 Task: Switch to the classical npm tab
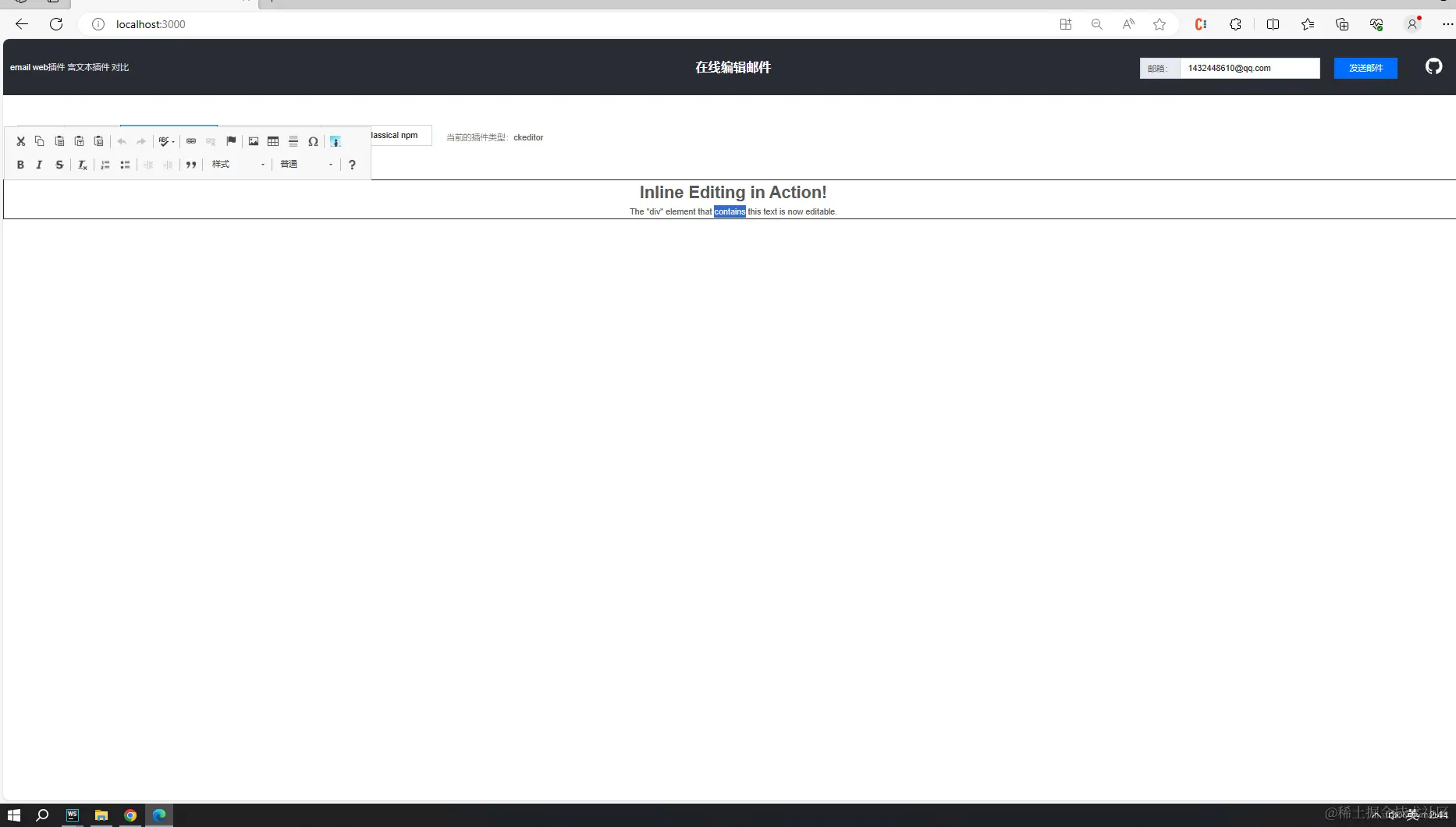click(394, 135)
